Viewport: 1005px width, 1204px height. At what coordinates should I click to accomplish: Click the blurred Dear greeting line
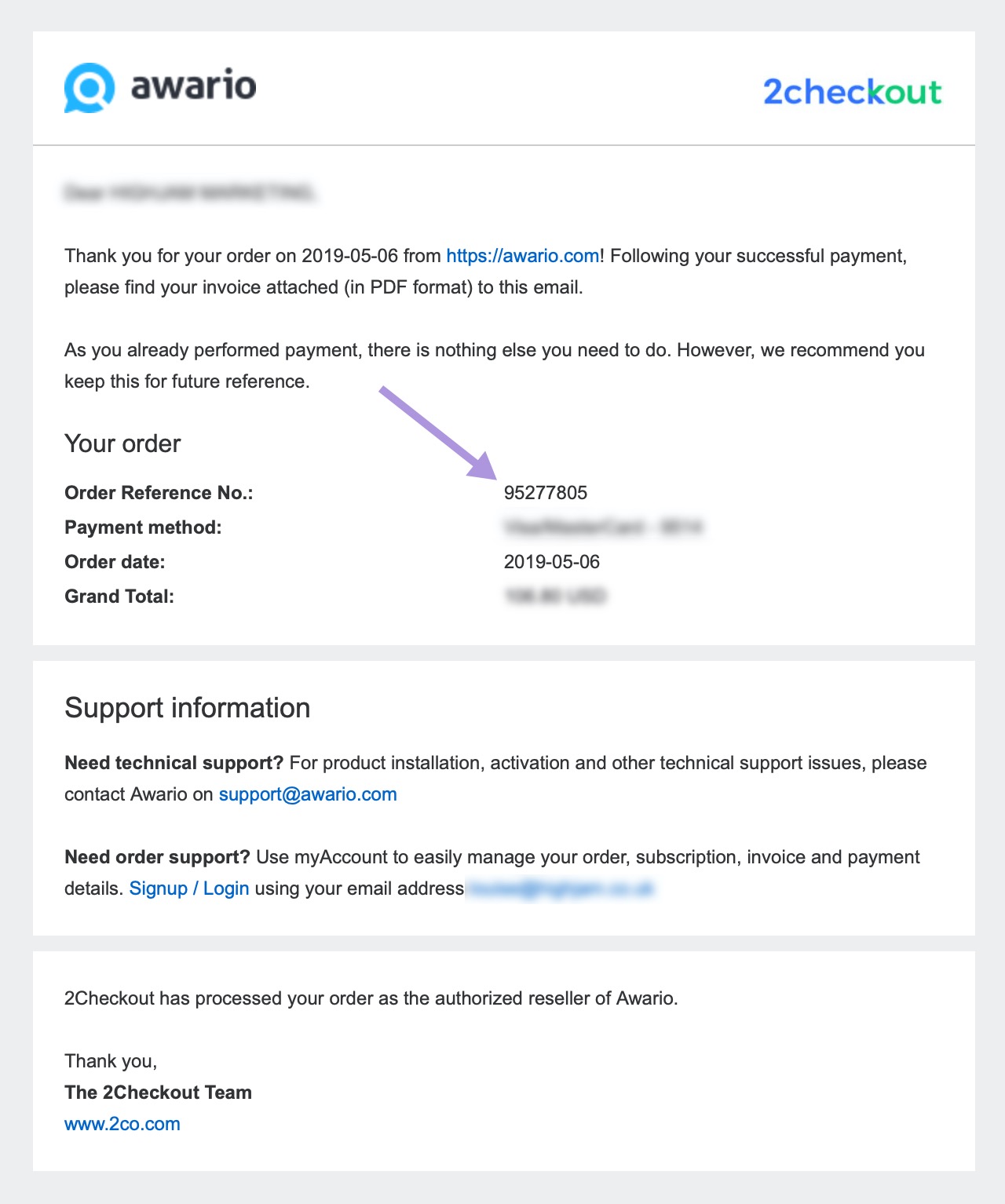click(x=190, y=192)
